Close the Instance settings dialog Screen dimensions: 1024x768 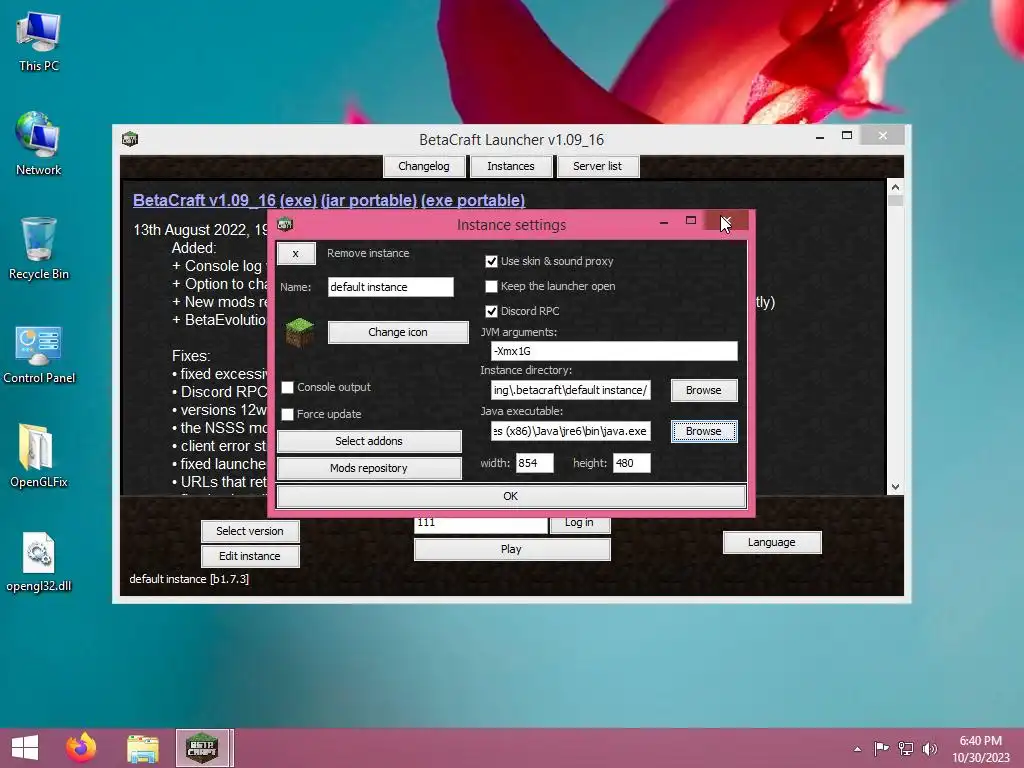point(726,221)
